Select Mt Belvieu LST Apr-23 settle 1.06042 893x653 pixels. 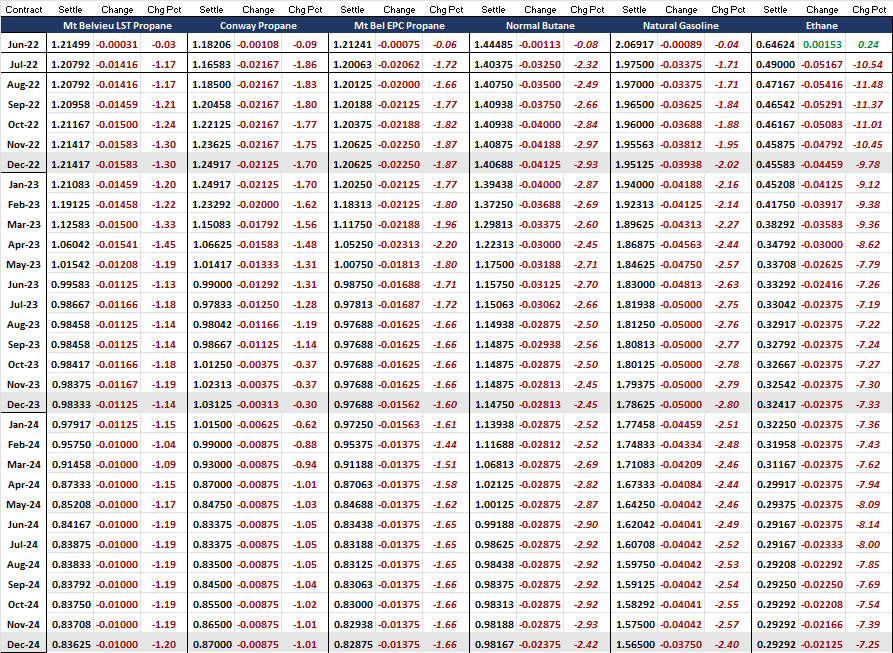[x=70, y=244]
